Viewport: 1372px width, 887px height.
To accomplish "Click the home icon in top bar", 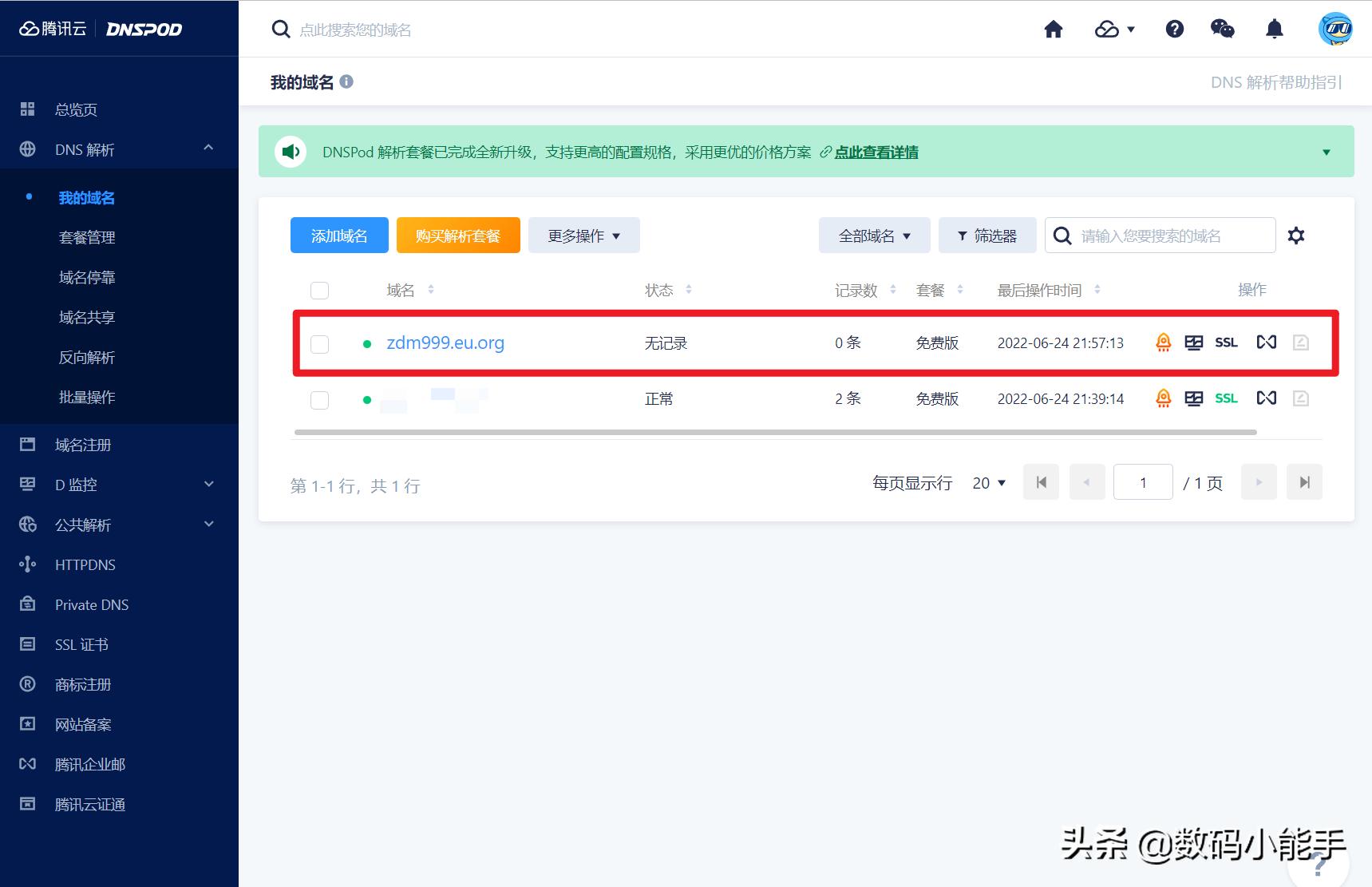I will coord(1053,29).
